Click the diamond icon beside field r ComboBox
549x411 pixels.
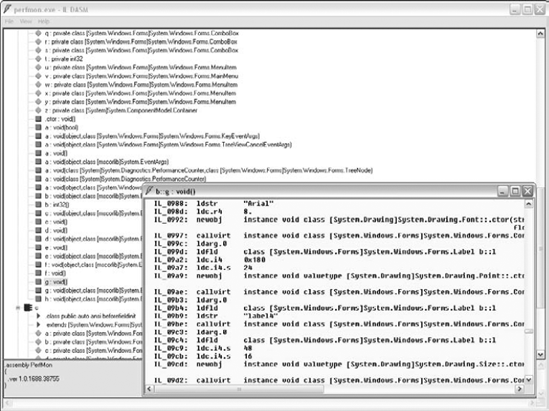(39, 42)
